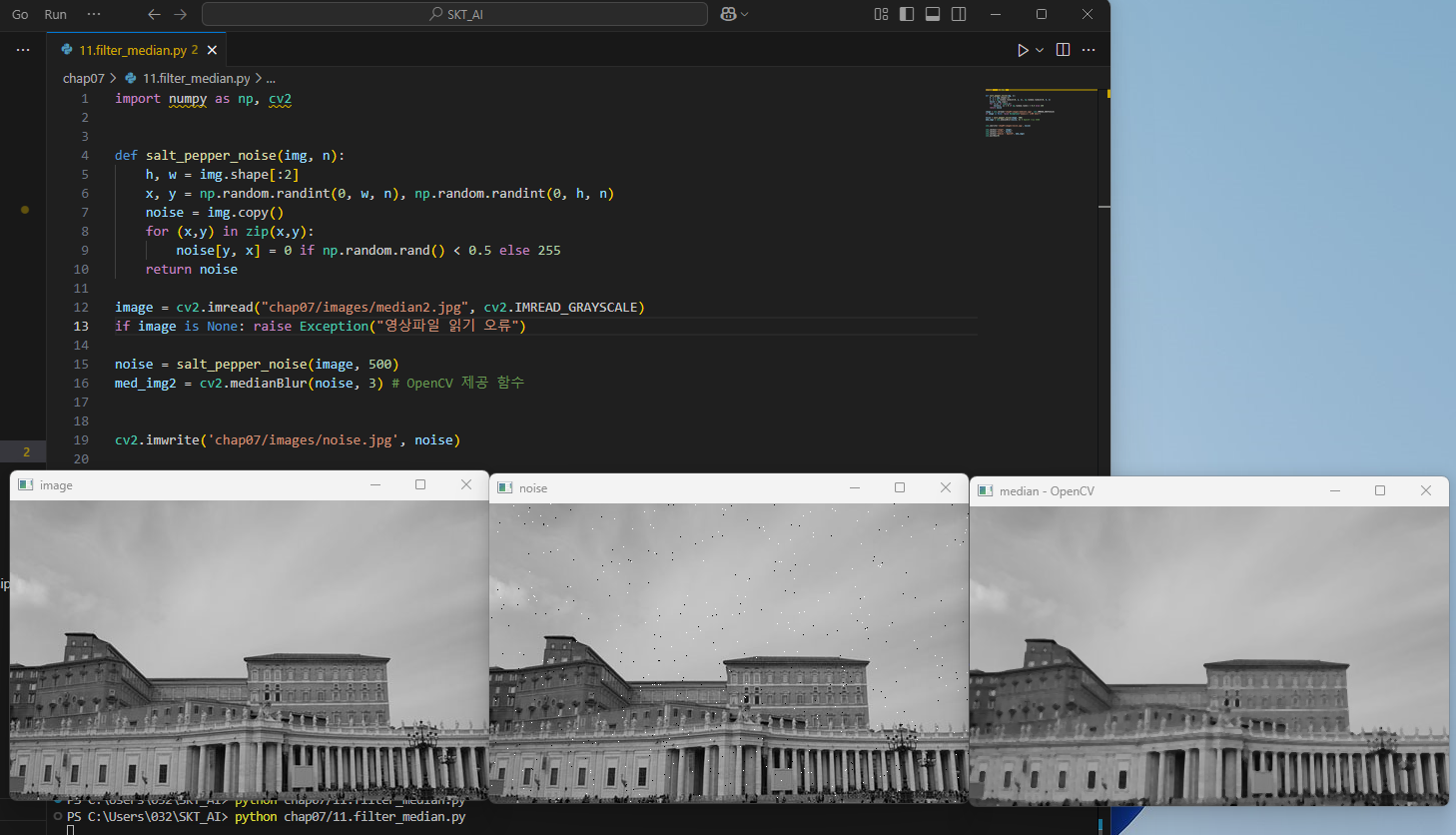Click the return noise statement

(x=192, y=269)
